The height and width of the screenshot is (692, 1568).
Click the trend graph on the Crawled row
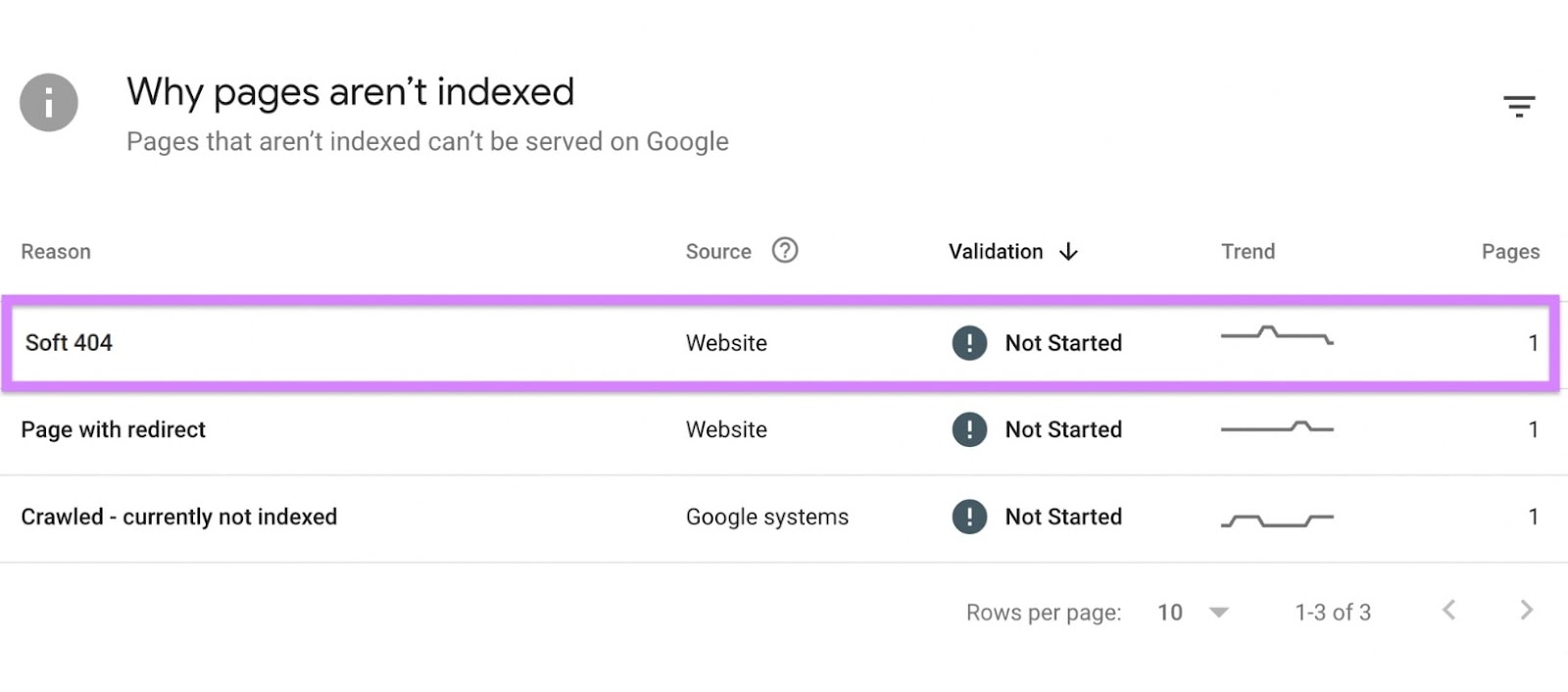click(x=1274, y=517)
